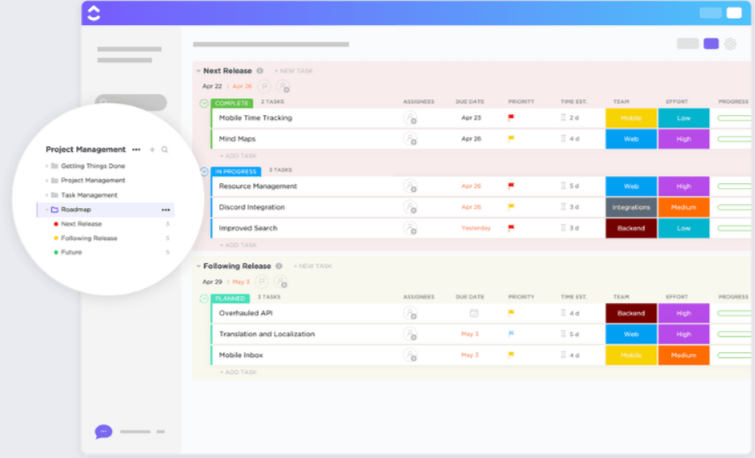Click search icon beside Project Management
The image size is (755, 458).
click(165, 149)
